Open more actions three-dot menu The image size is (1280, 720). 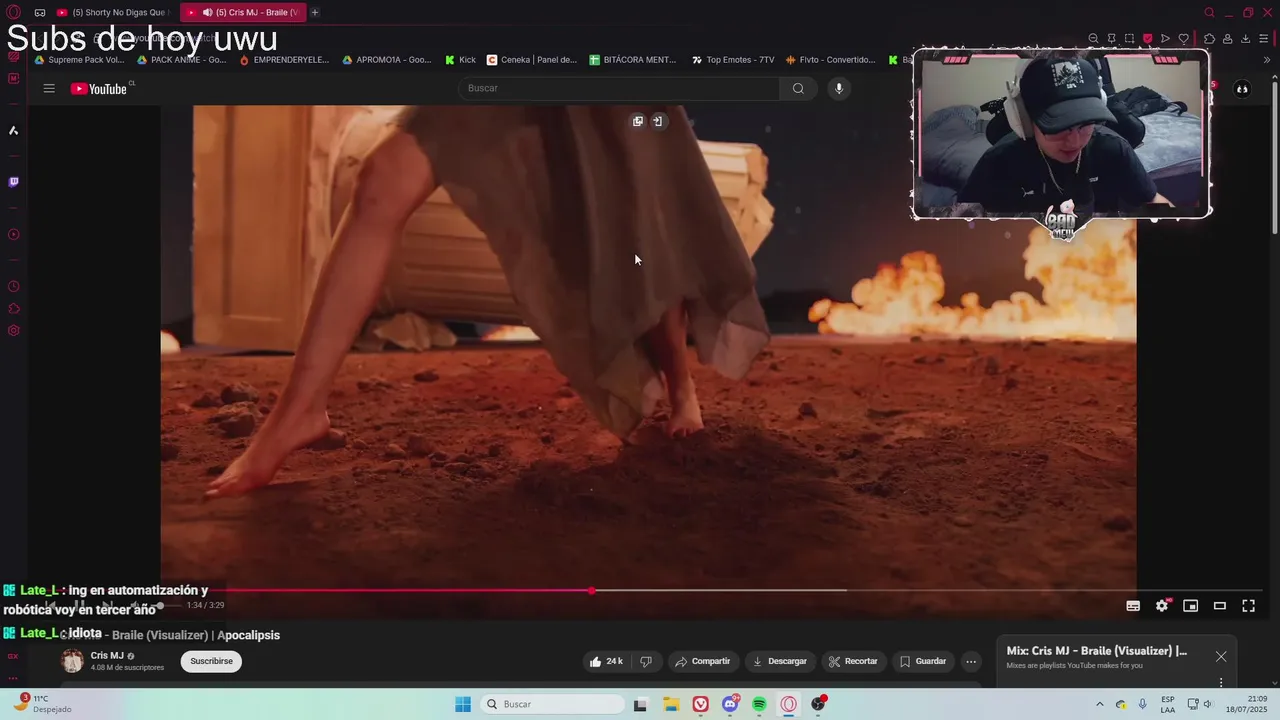click(971, 661)
